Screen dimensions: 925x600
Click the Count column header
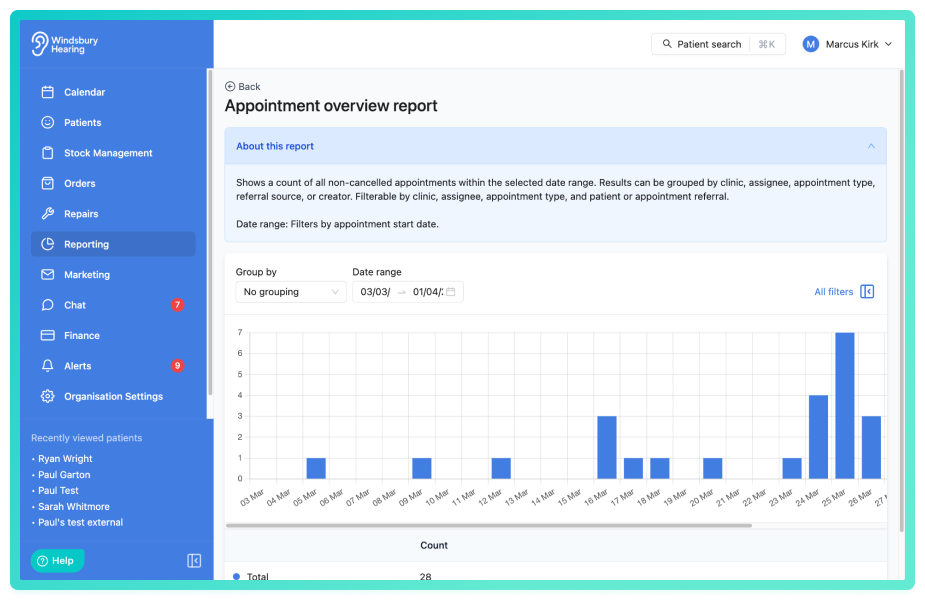point(434,545)
